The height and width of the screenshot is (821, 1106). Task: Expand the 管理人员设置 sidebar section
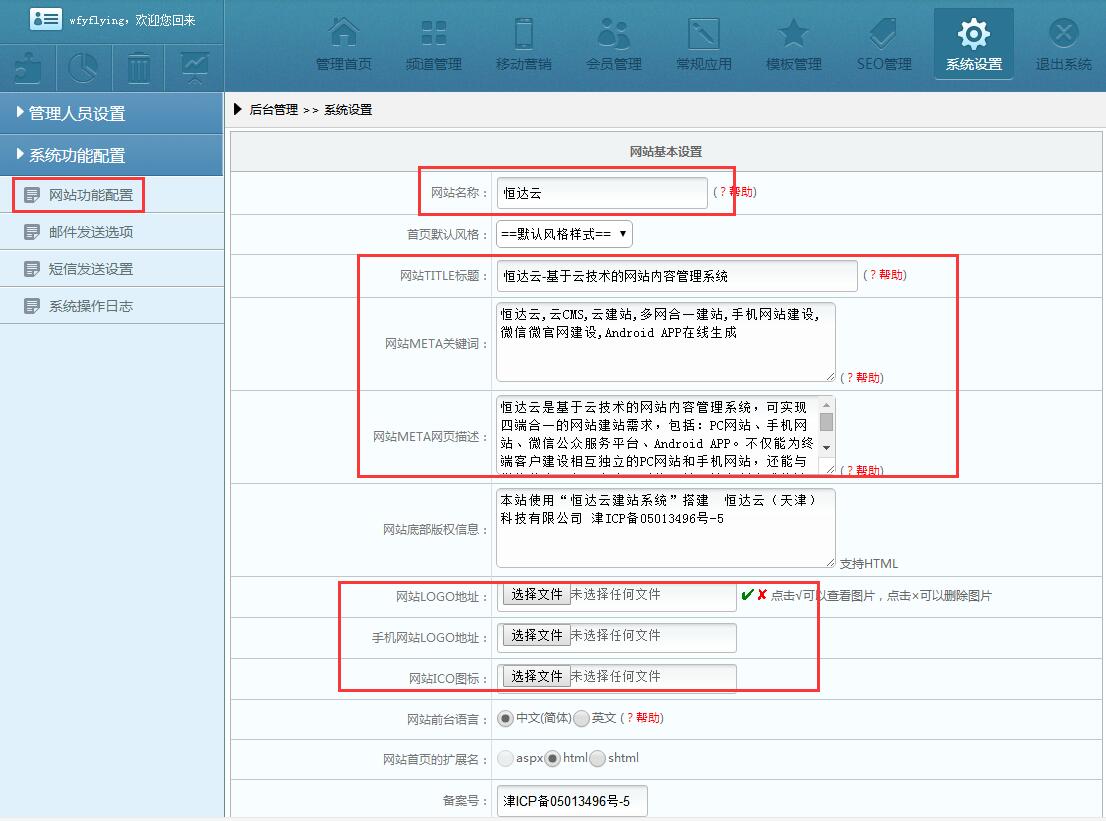[x=112, y=114]
